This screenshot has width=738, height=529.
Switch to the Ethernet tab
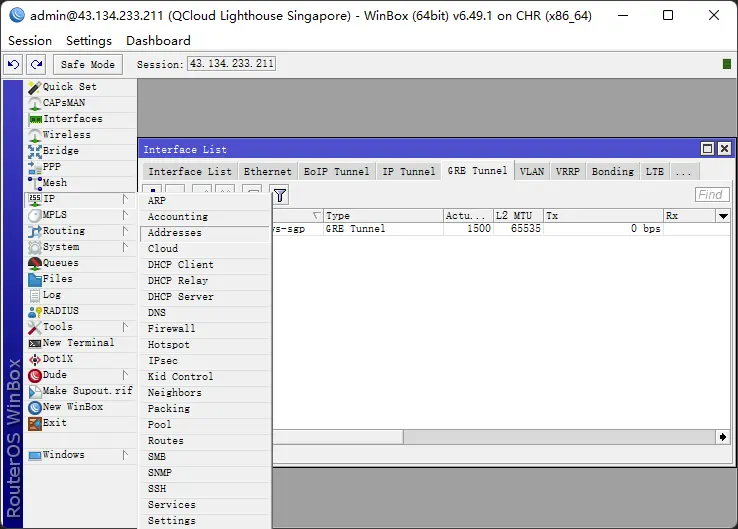(x=267, y=171)
